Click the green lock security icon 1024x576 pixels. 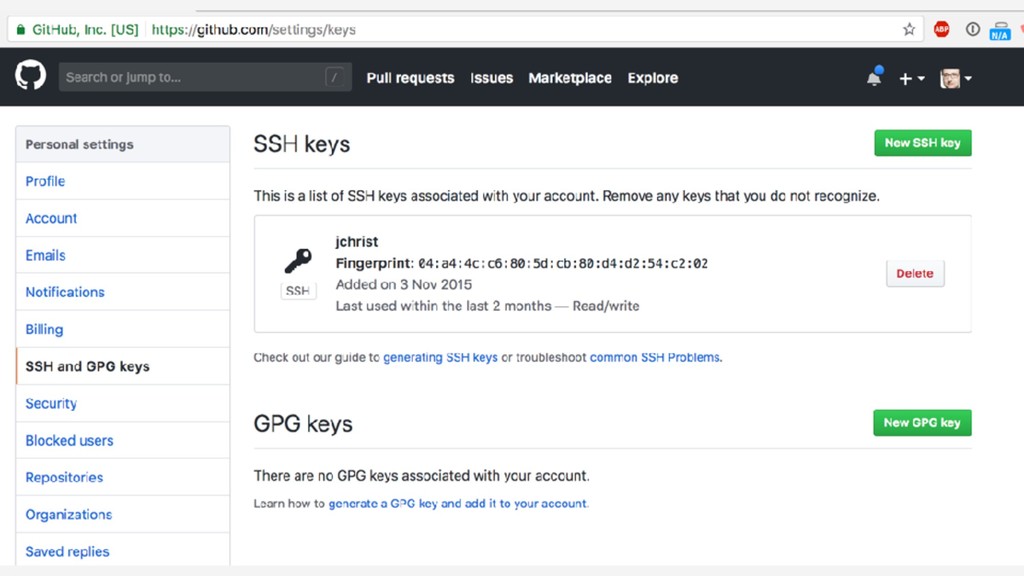coord(21,29)
